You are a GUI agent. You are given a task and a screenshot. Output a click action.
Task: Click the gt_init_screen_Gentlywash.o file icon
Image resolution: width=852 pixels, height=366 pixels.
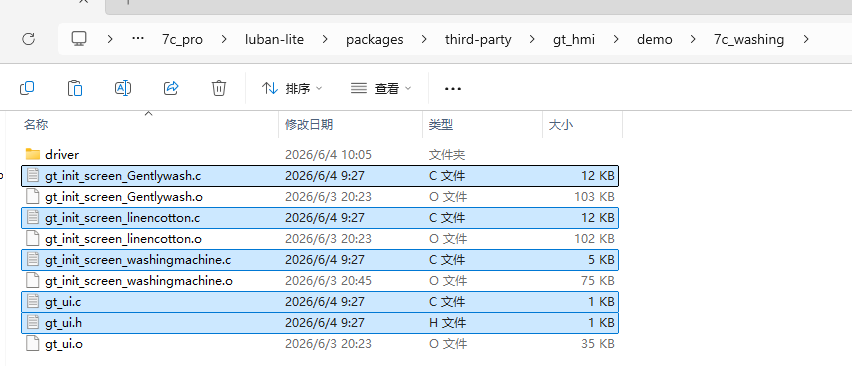[x=33, y=197]
